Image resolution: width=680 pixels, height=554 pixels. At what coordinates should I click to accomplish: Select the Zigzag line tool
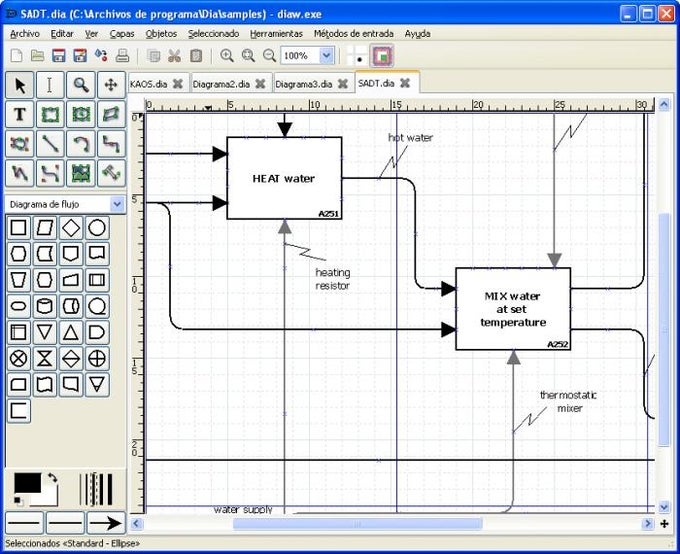[x=111, y=144]
